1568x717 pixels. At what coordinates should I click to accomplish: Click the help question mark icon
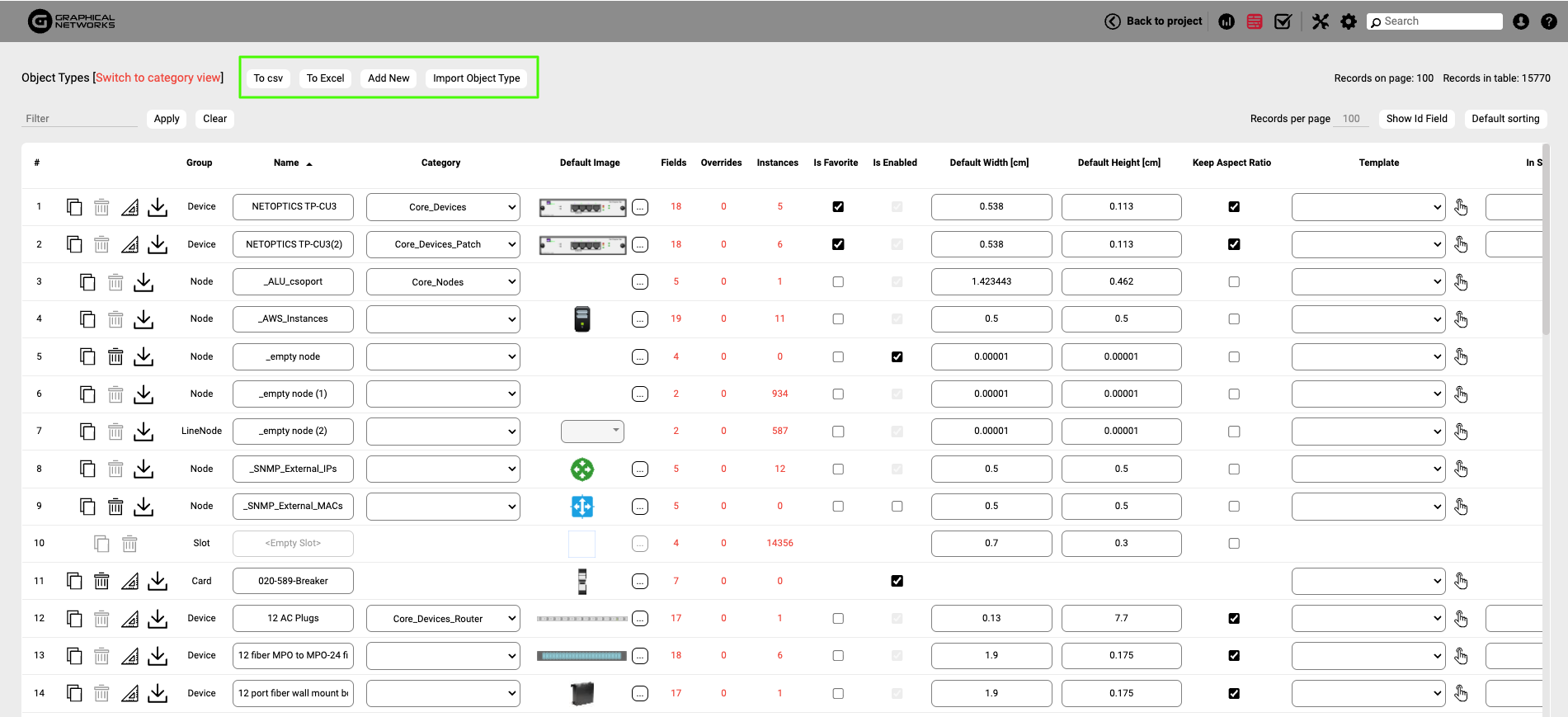[x=1549, y=21]
